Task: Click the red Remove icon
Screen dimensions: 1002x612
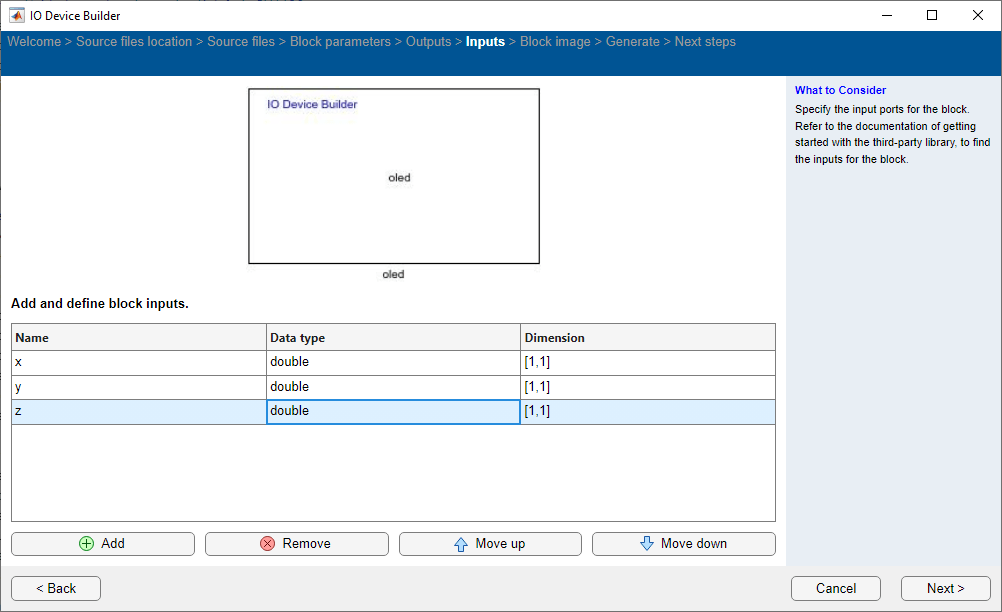Action: click(x=267, y=543)
